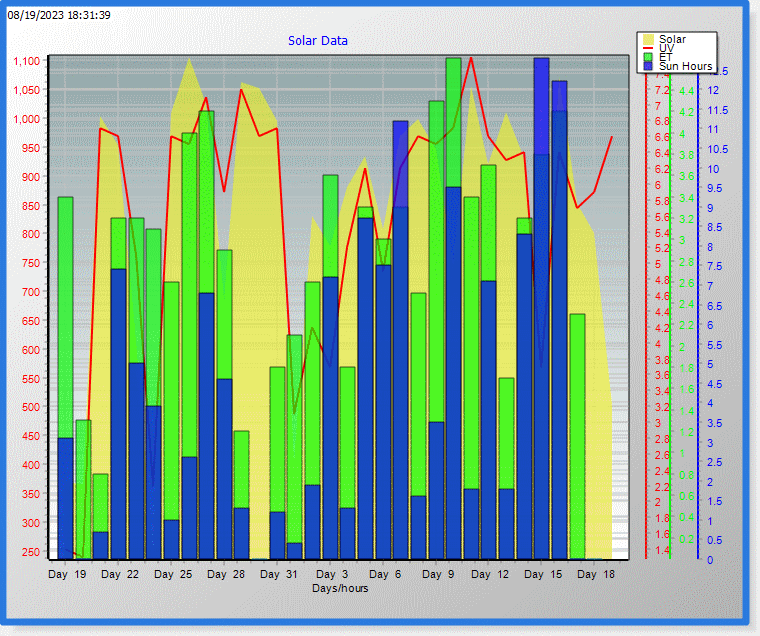The image size is (760, 636).
Task: Click the 350 value on left axis
Action: click(32, 494)
